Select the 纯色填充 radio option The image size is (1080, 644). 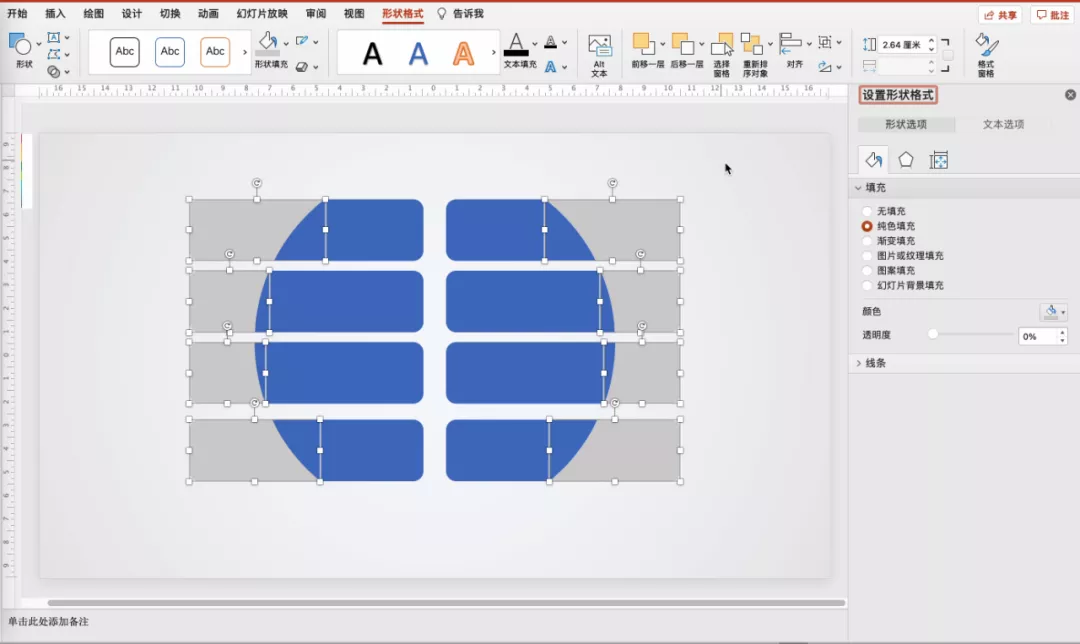pos(867,226)
